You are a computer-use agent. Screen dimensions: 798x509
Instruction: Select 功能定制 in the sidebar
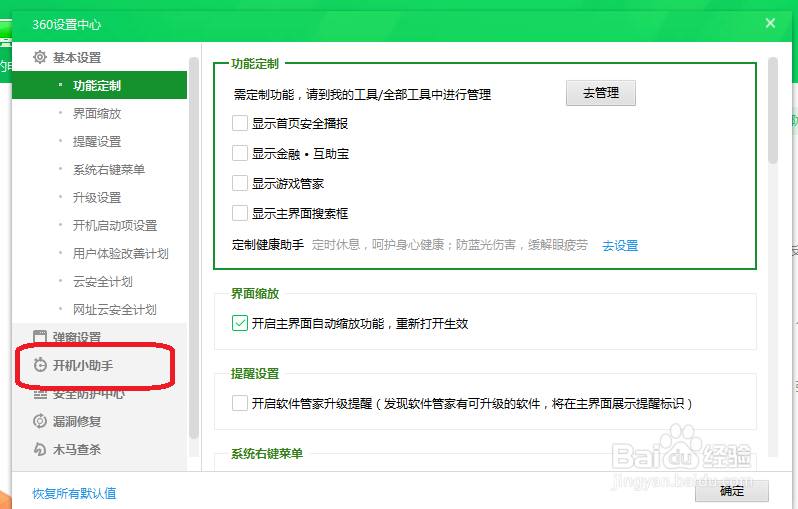coord(100,85)
